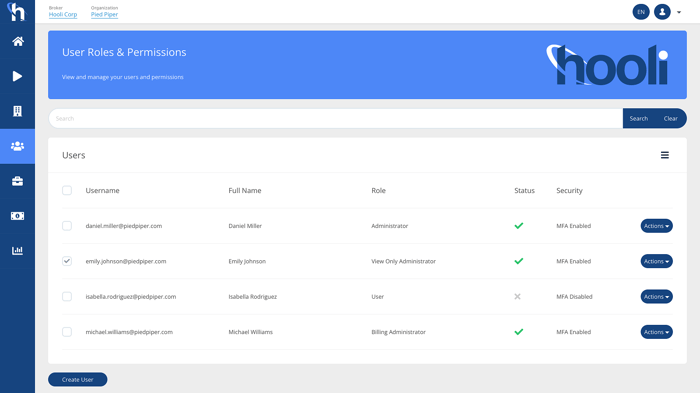Open the home icon in sidebar

(17, 42)
